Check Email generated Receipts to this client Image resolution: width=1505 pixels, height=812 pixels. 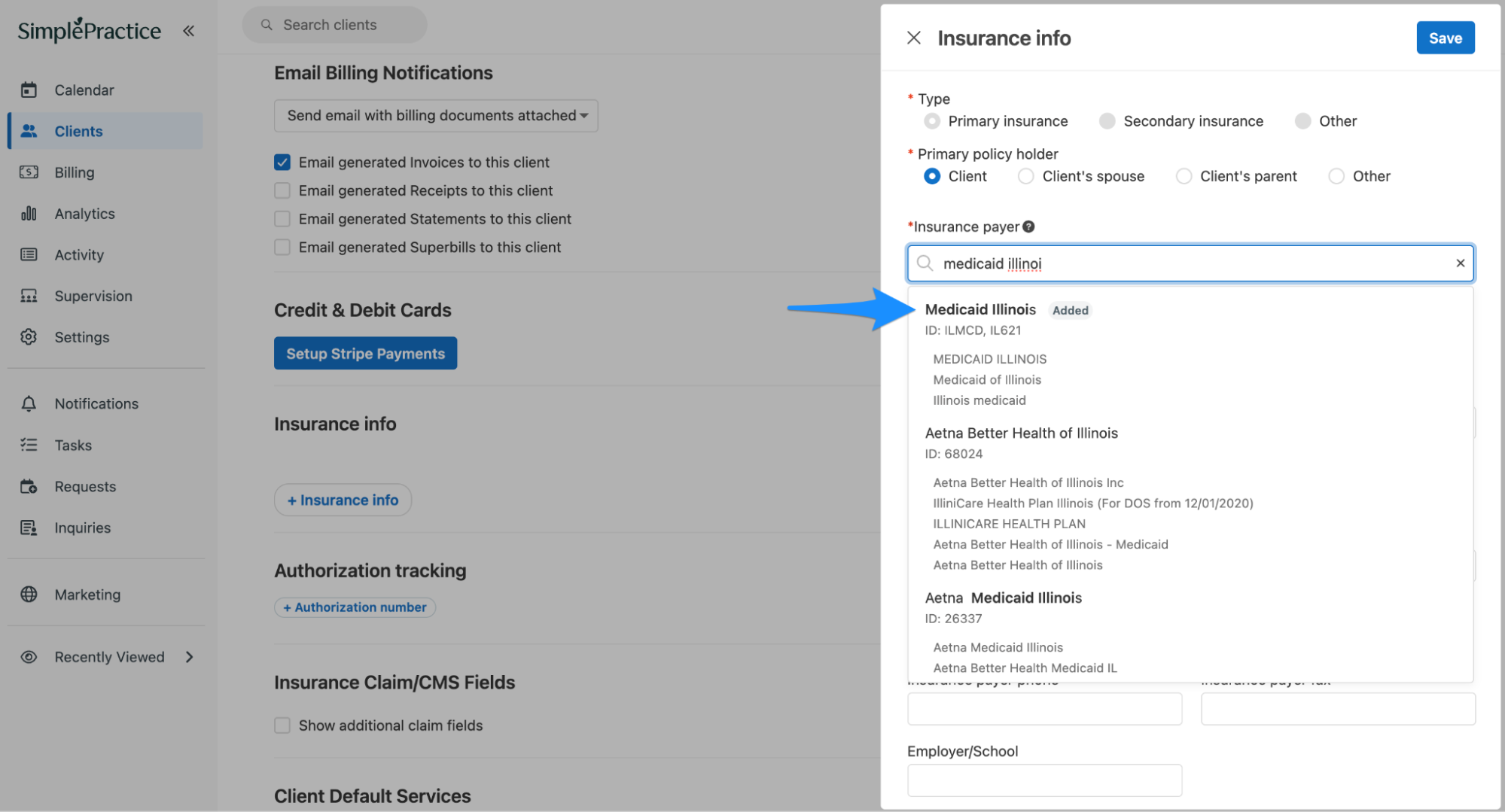tap(282, 191)
